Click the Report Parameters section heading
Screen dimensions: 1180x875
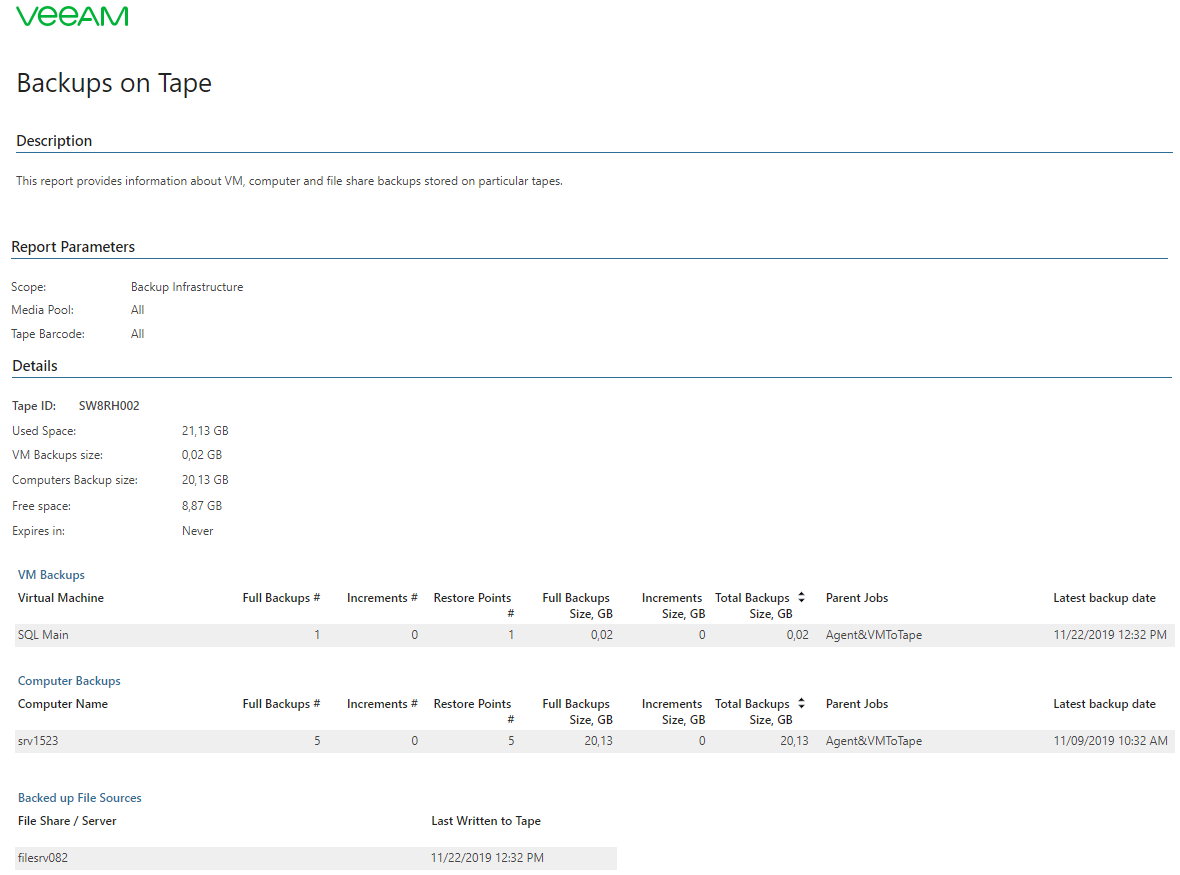73,247
